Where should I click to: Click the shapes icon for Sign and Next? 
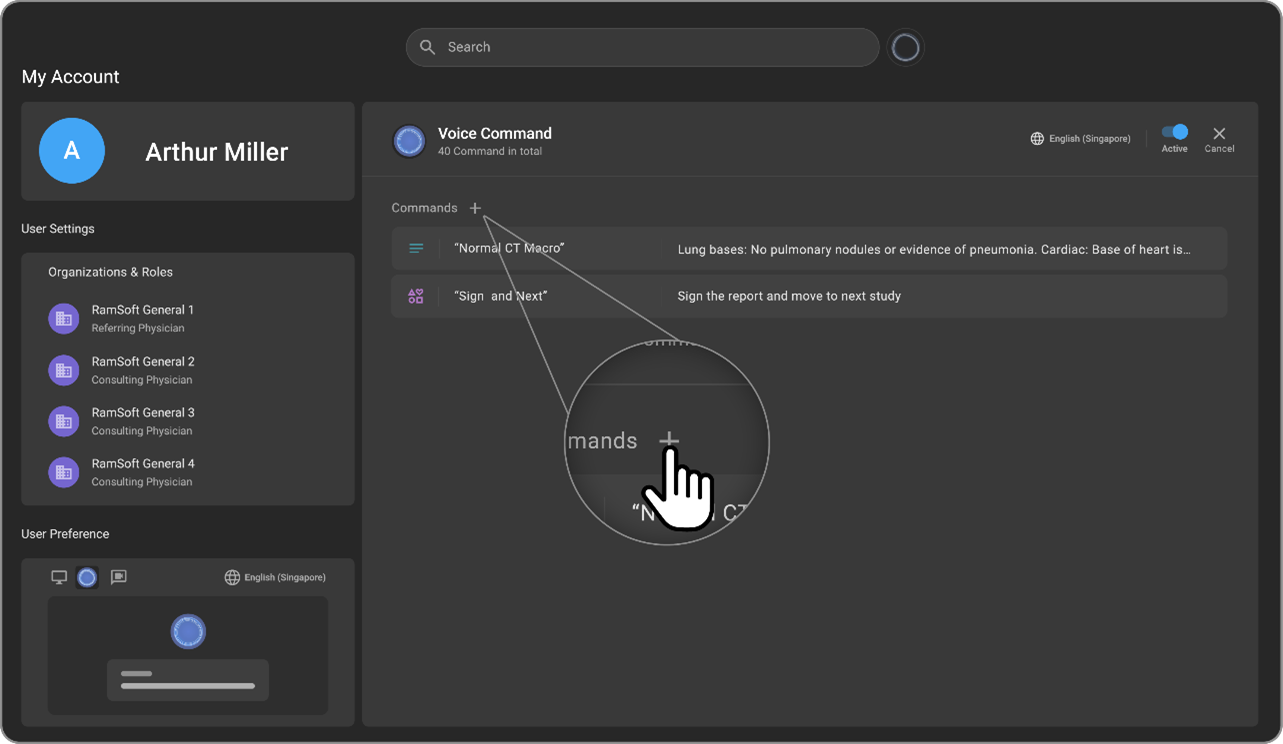pyautogui.click(x=416, y=296)
